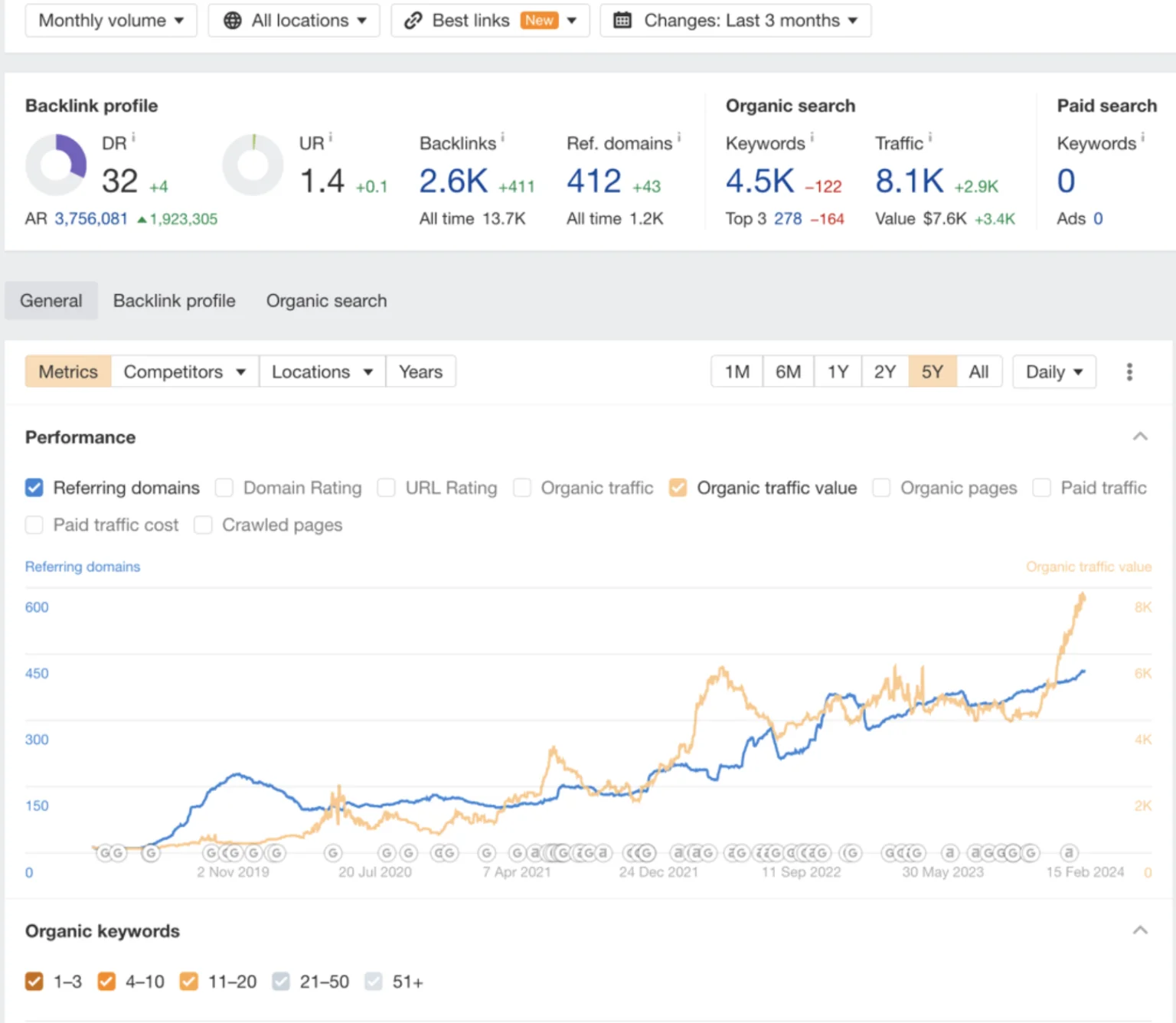Open the 2.6K backlinks link
The image size is (1176, 1023).
pos(453,181)
